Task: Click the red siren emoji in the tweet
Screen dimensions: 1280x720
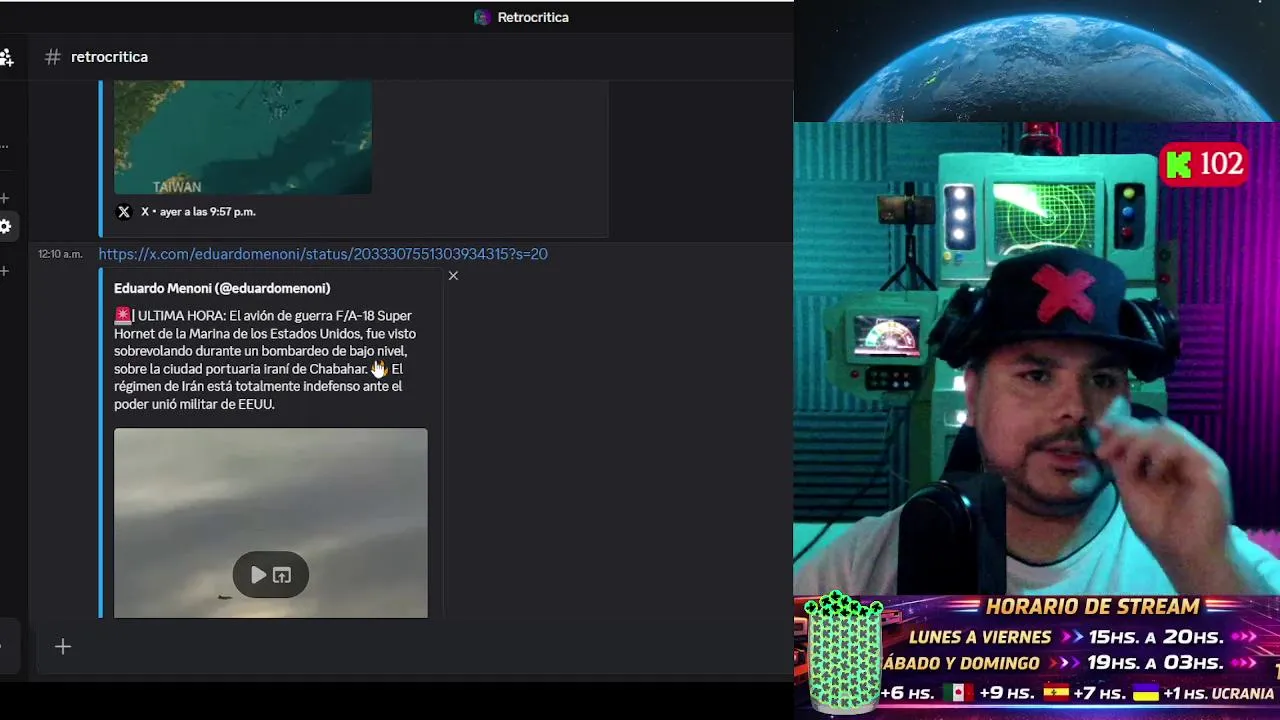Action: (123, 315)
